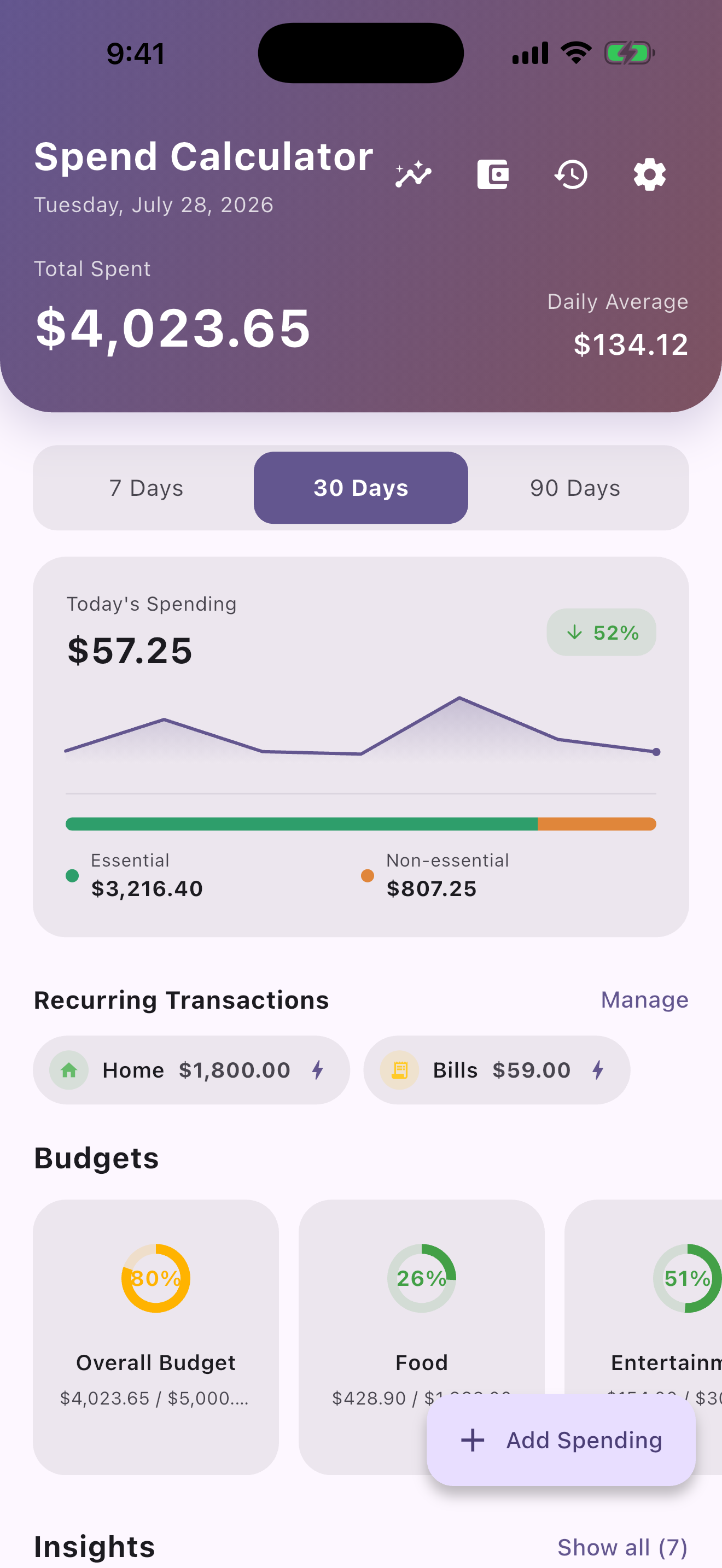722x1568 pixels.
Task: Open the wallet icon in header
Action: [x=492, y=175]
